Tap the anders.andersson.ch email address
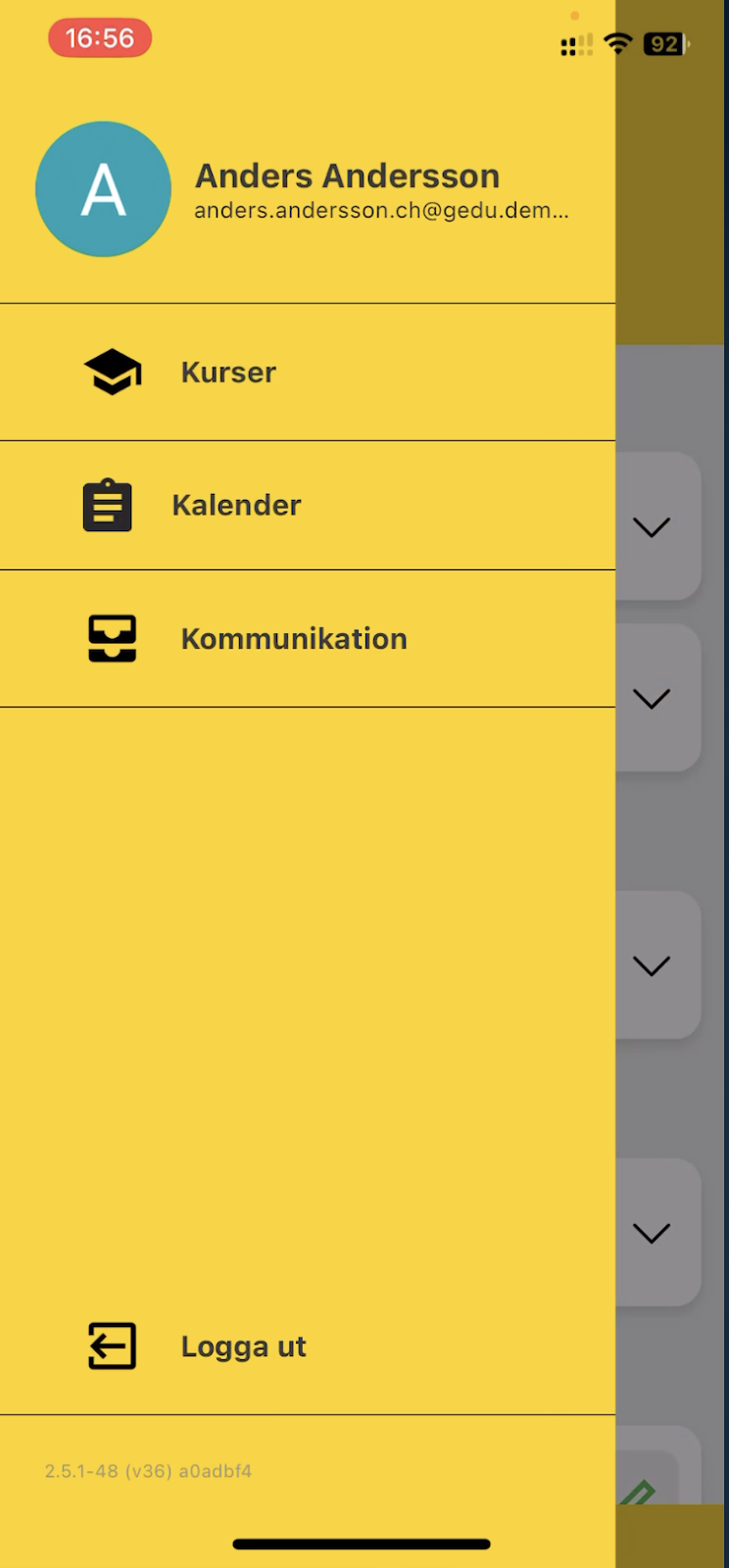The image size is (729, 1568). point(380,211)
